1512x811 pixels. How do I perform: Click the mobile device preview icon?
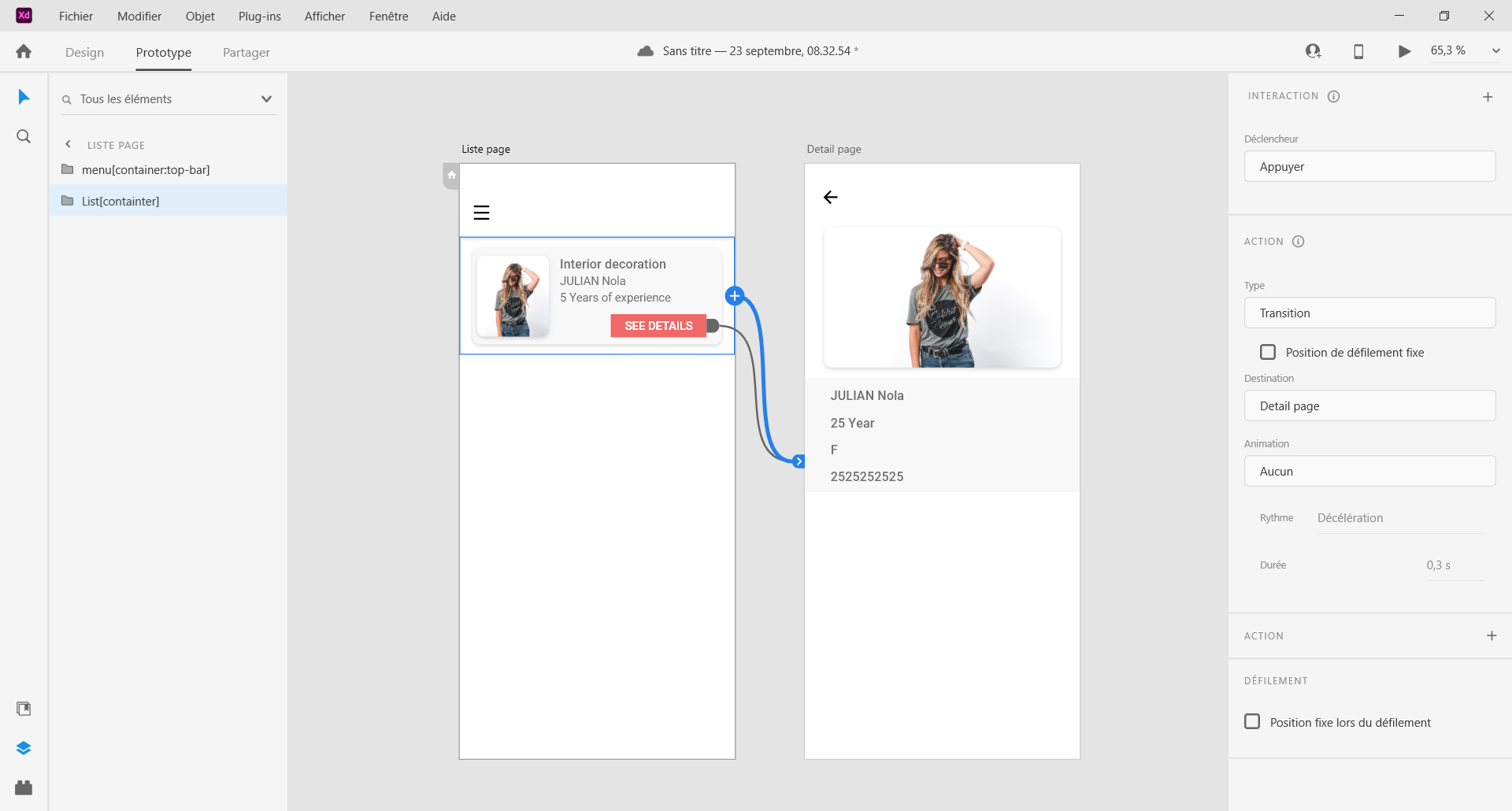pos(1358,51)
